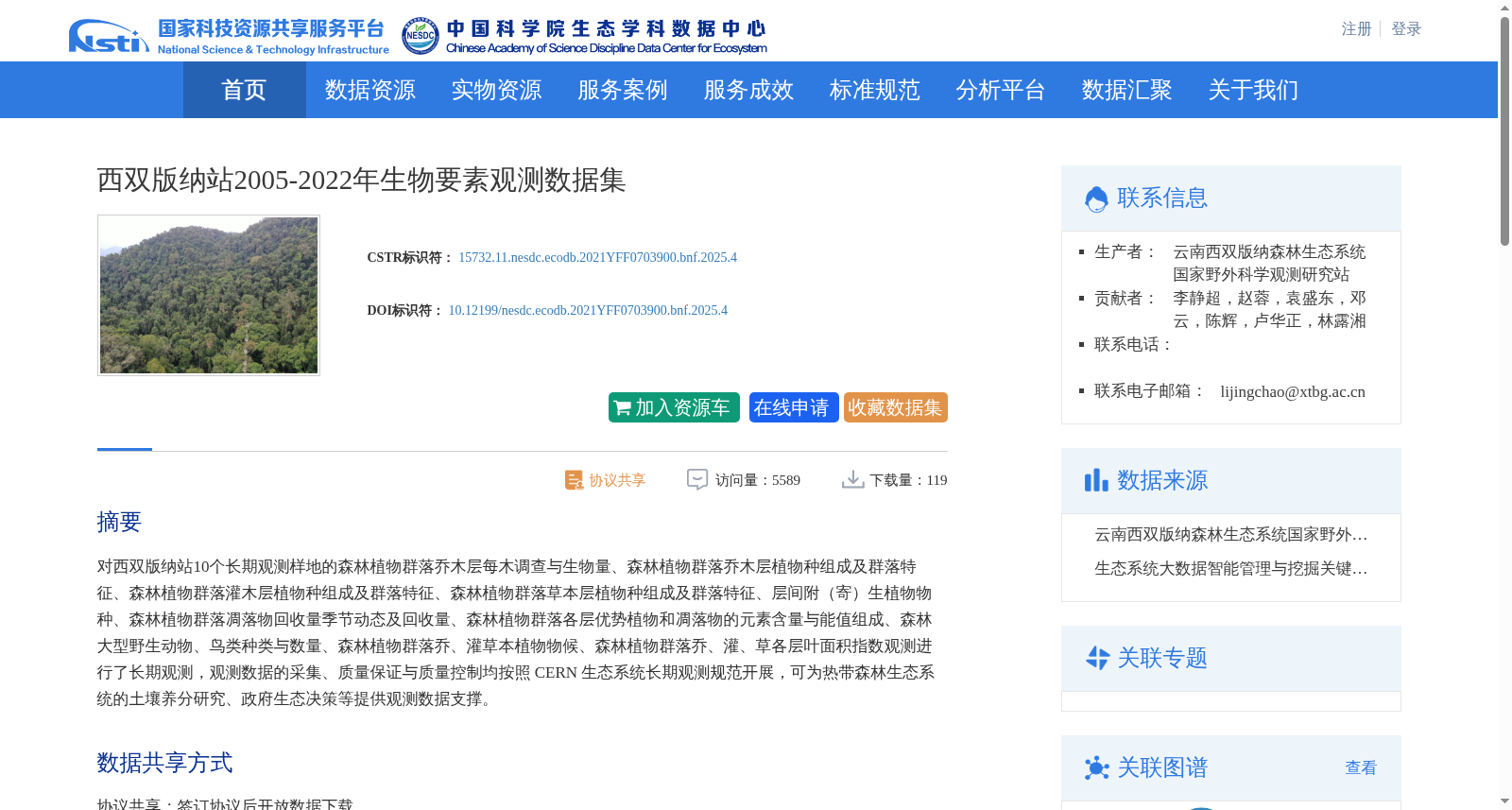Click the 在线申请 button
The width and height of the screenshot is (1512, 810).
click(794, 407)
